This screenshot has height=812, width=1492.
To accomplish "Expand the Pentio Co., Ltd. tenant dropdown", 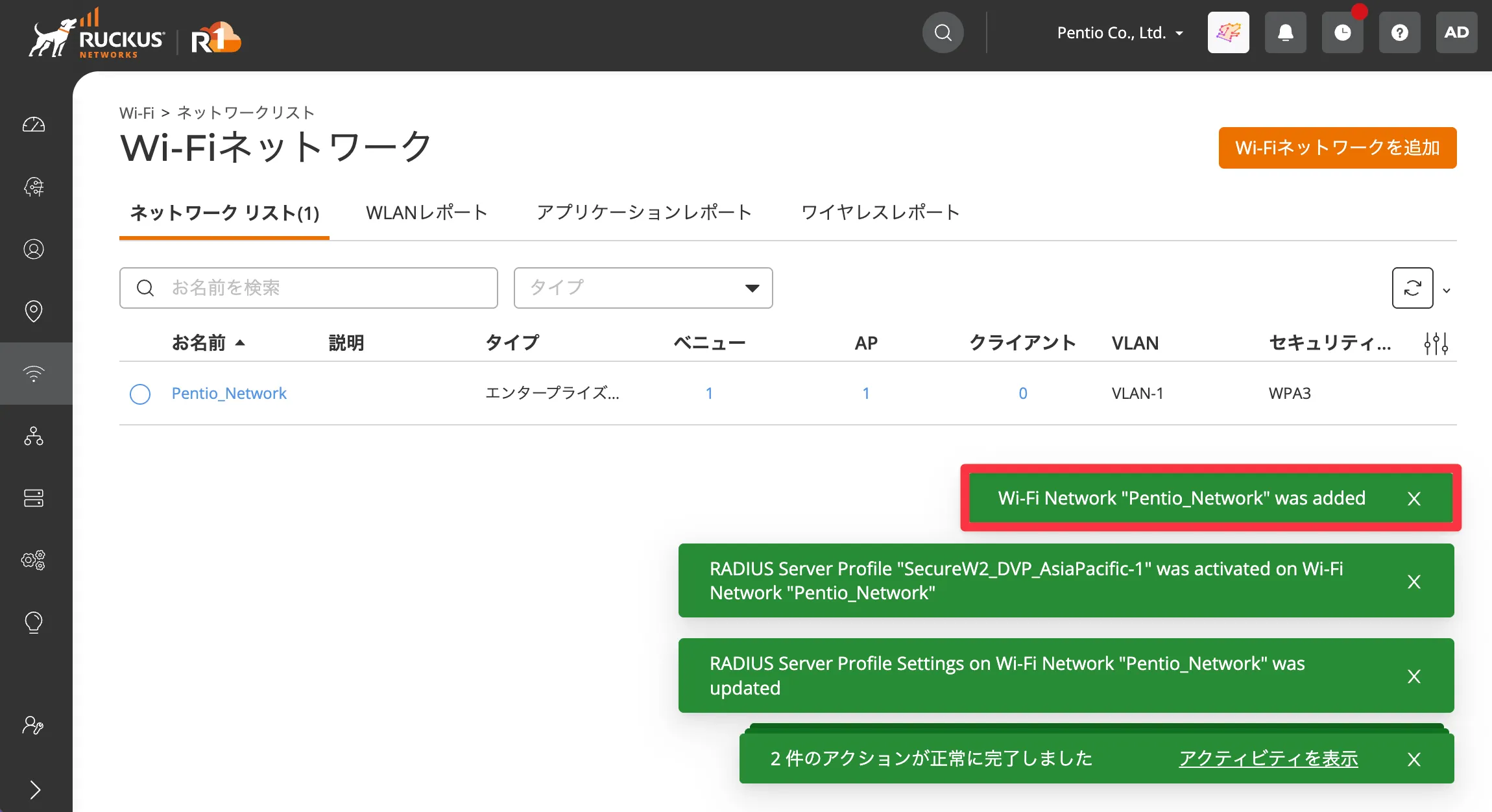I will 1120,32.
